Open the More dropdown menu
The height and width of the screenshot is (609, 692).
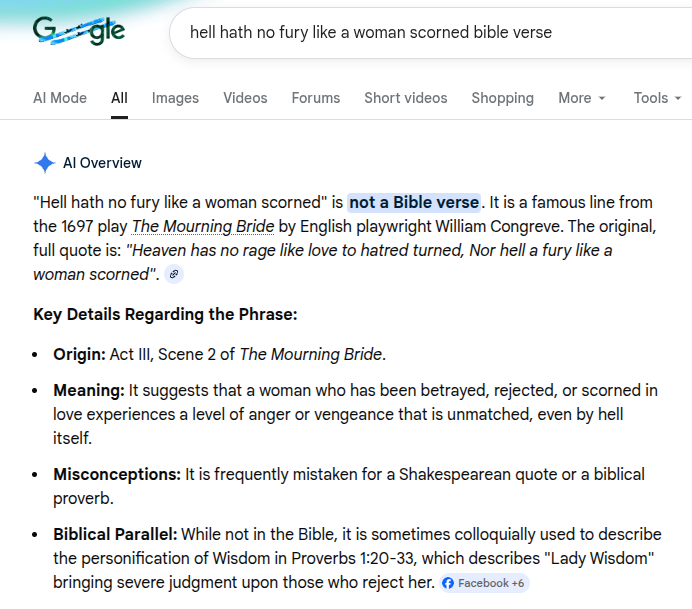click(x=582, y=98)
